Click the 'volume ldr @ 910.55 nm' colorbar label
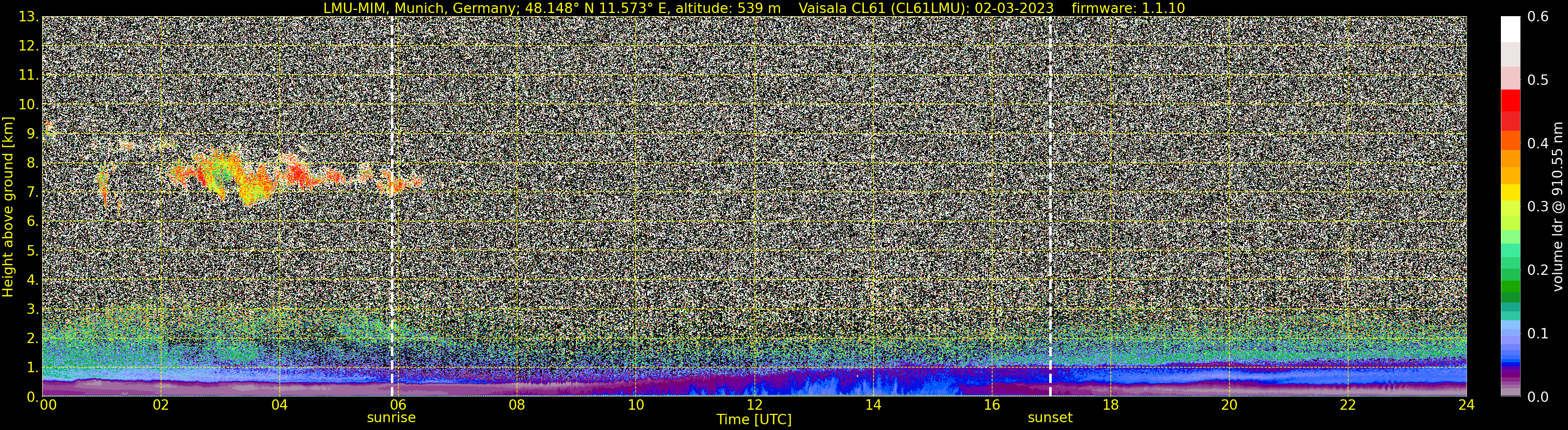The height and width of the screenshot is (430, 1568). pos(1557,207)
